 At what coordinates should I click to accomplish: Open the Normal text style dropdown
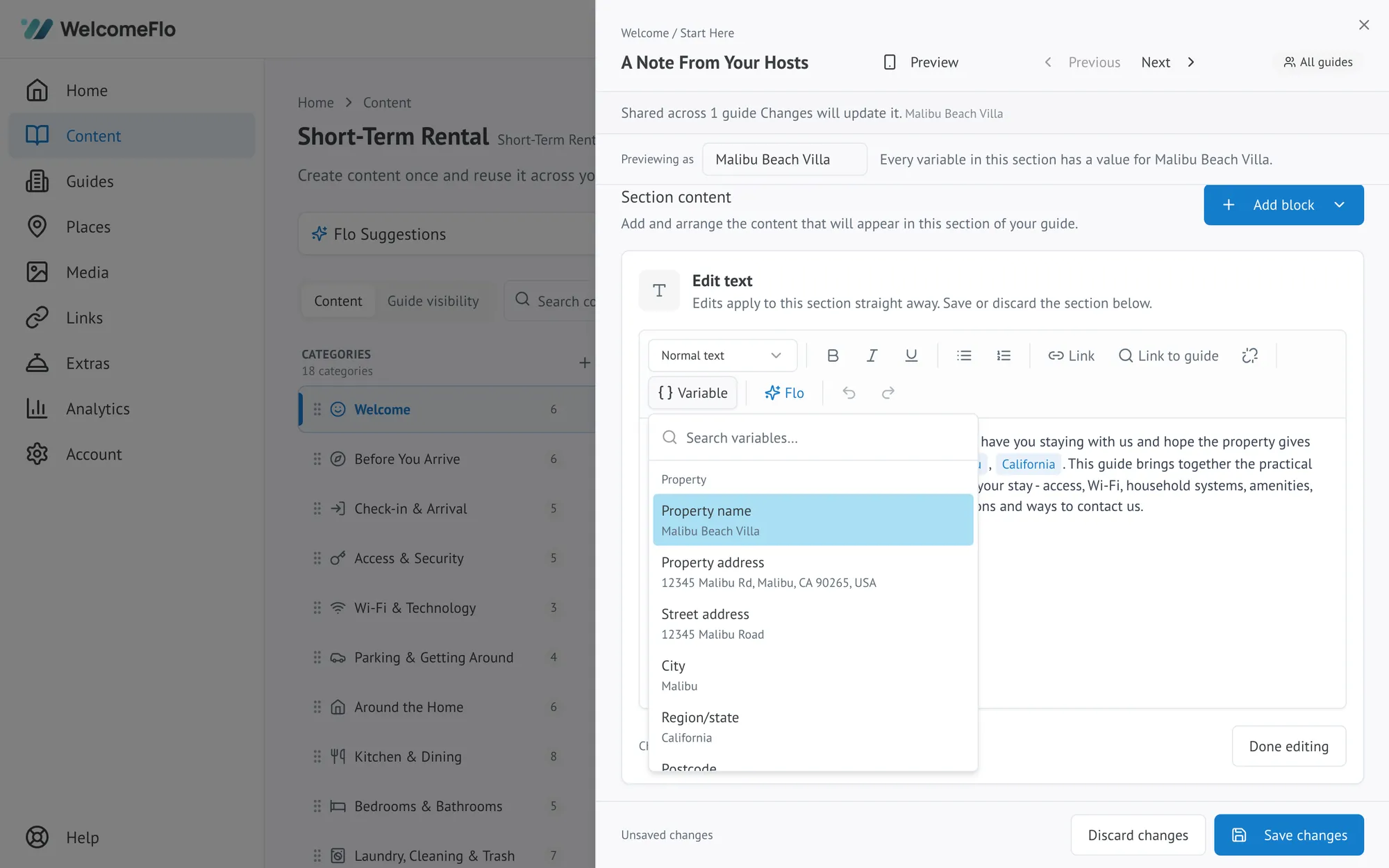click(722, 356)
